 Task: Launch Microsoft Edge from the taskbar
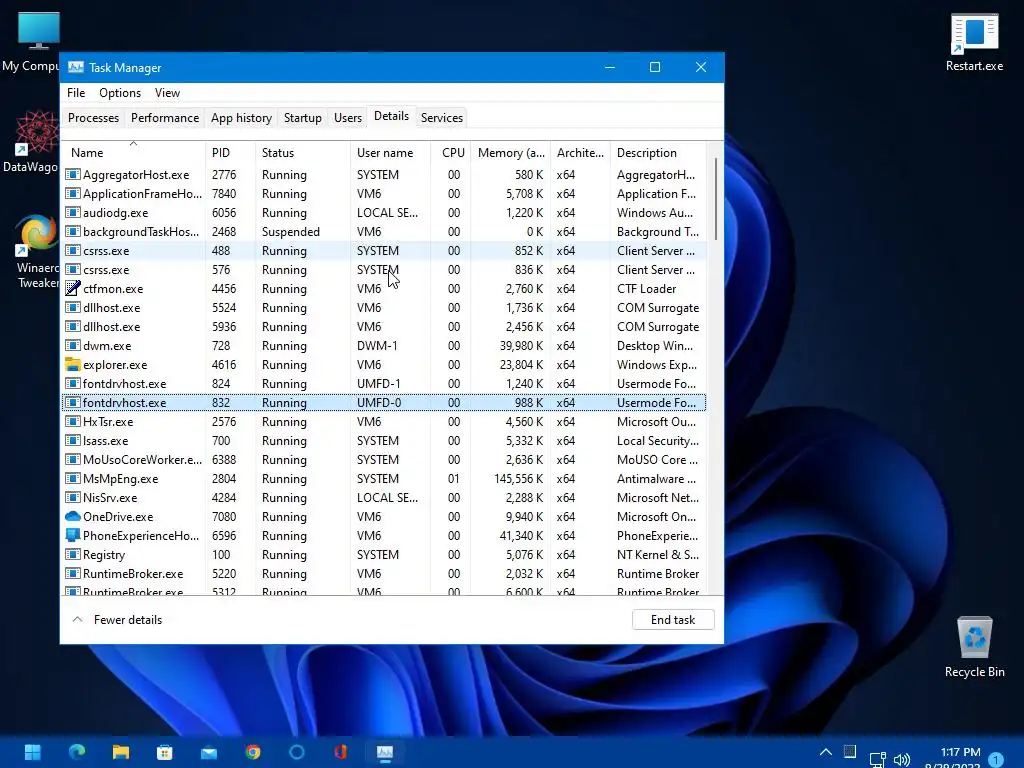(x=76, y=752)
